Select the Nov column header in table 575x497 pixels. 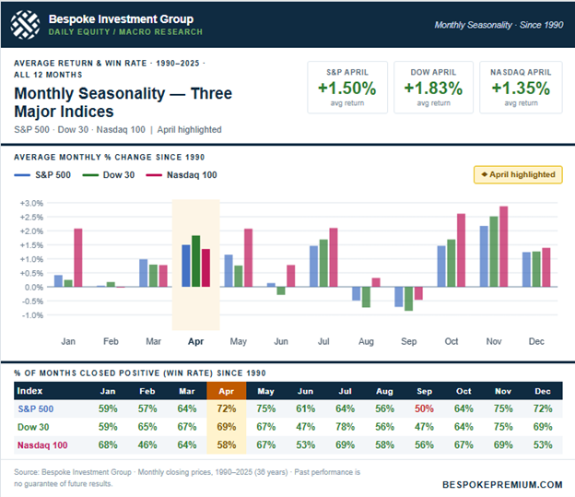tap(503, 391)
